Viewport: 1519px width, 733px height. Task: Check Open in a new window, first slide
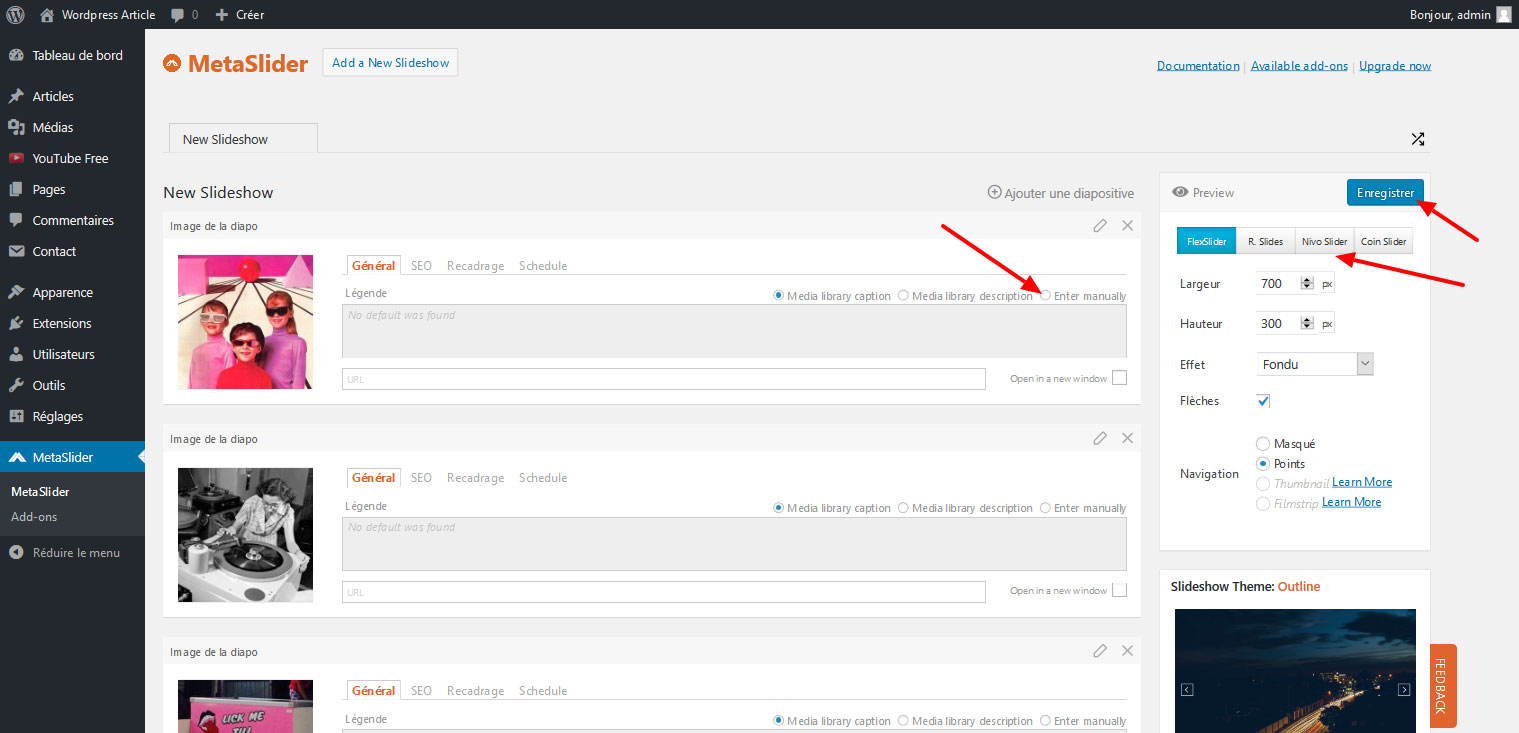pyautogui.click(x=1119, y=378)
